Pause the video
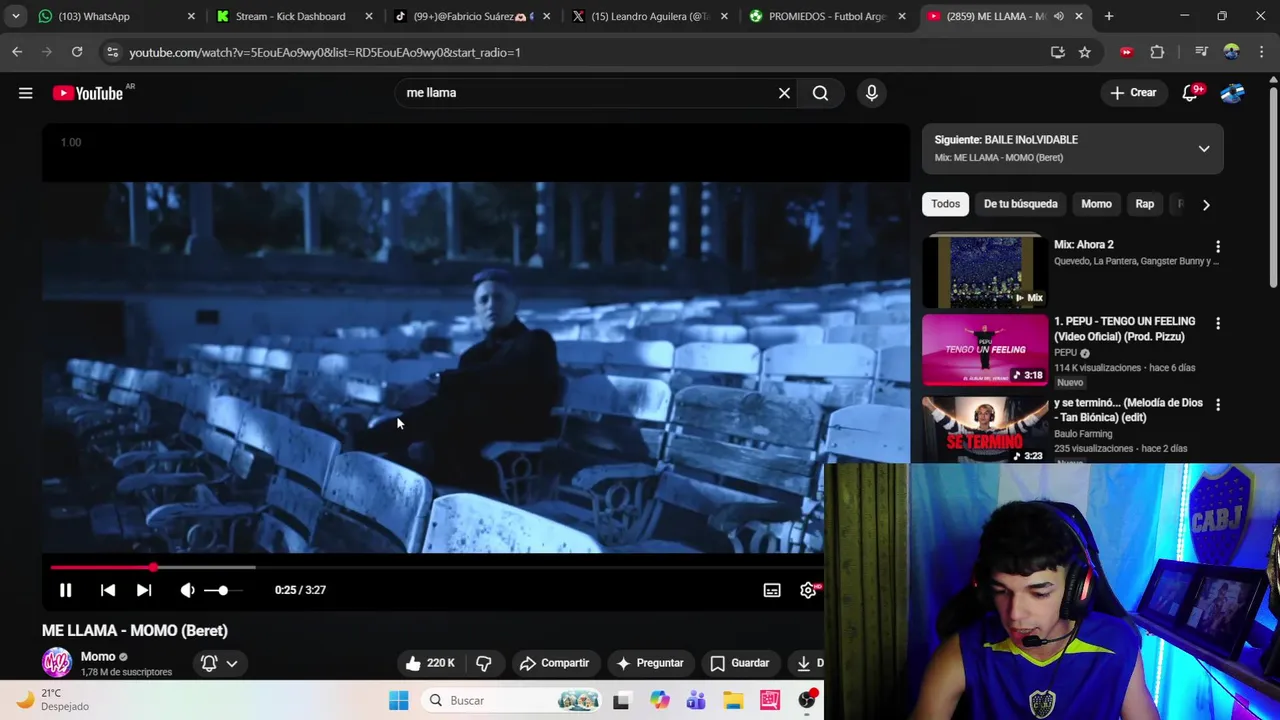The height and width of the screenshot is (720, 1280). click(65, 590)
